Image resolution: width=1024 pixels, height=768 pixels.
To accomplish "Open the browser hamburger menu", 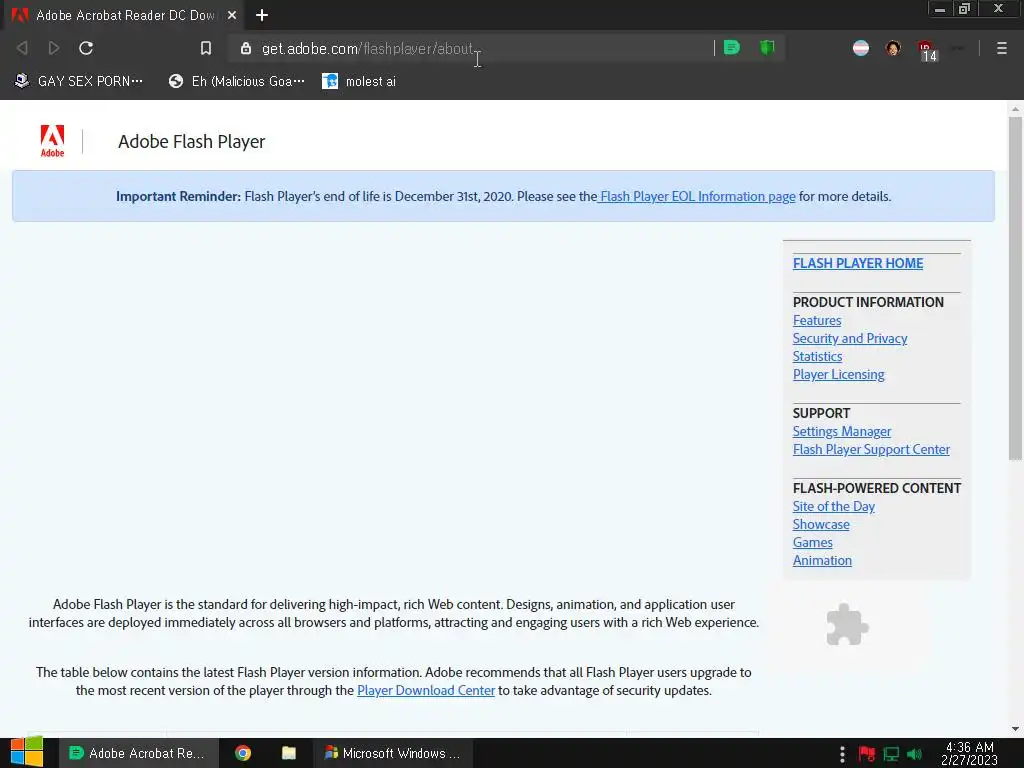I will click(x=1002, y=48).
